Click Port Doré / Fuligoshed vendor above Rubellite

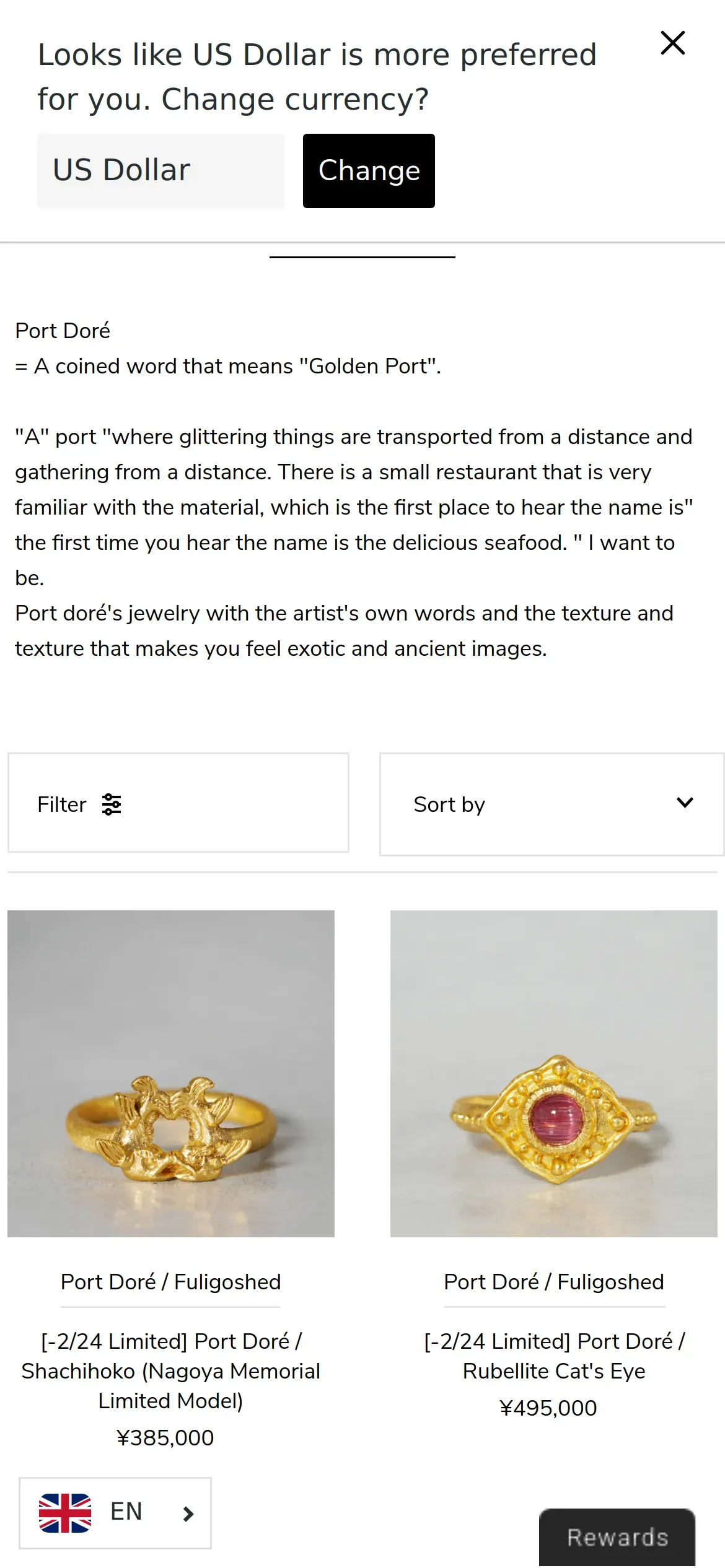[553, 1281]
